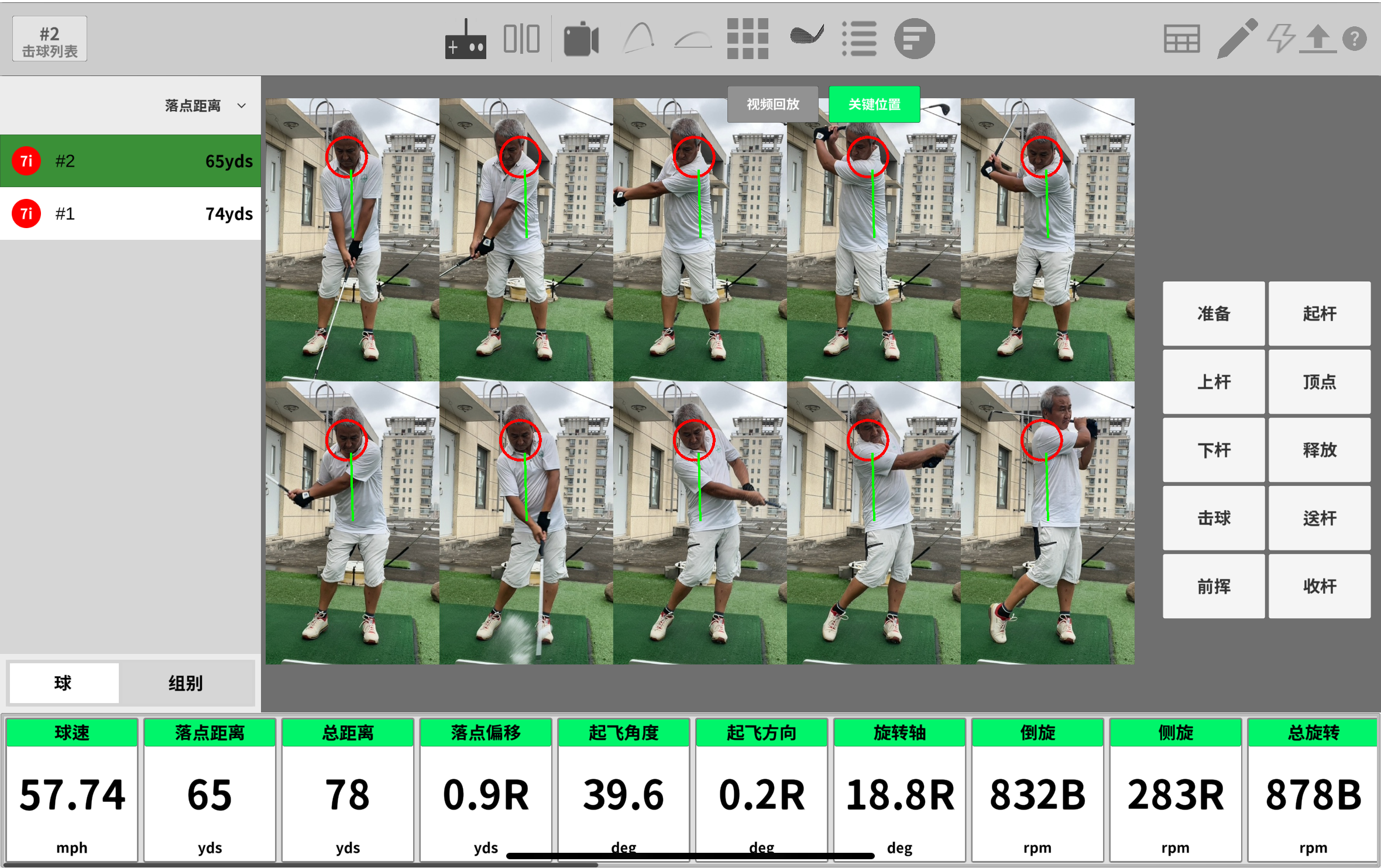Jump to the 释放 release position
Screen dimensions: 1381x868
[1320, 450]
